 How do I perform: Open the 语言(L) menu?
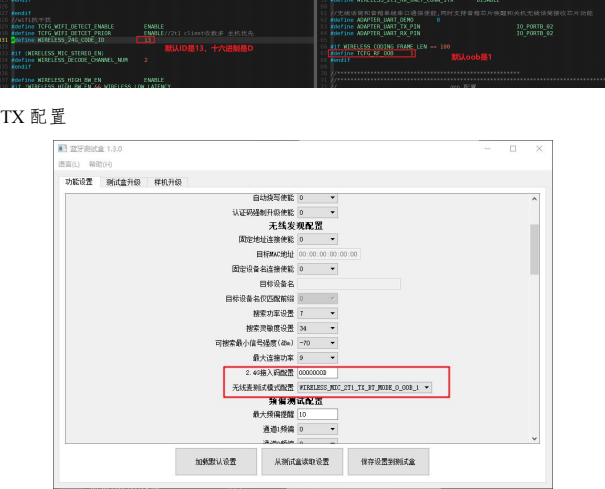pyautogui.click(x=69, y=164)
